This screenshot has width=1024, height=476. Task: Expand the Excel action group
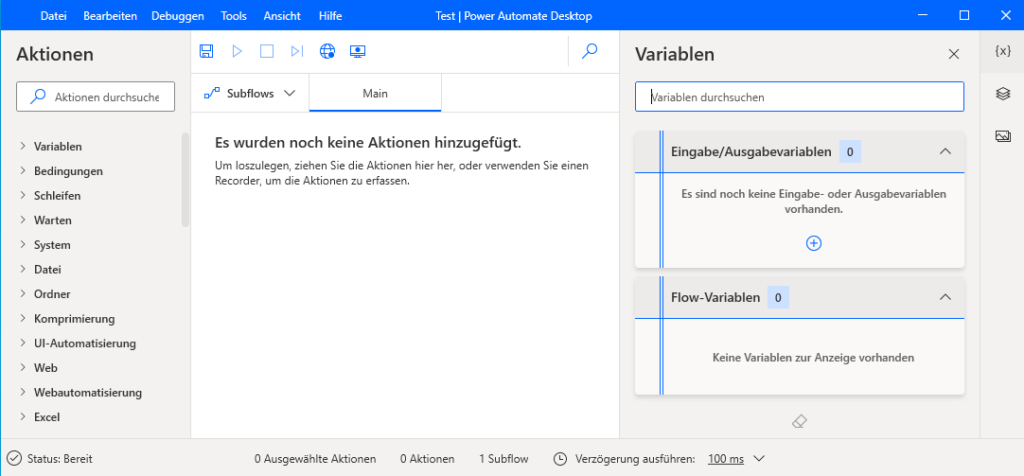click(x=24, y=417)
